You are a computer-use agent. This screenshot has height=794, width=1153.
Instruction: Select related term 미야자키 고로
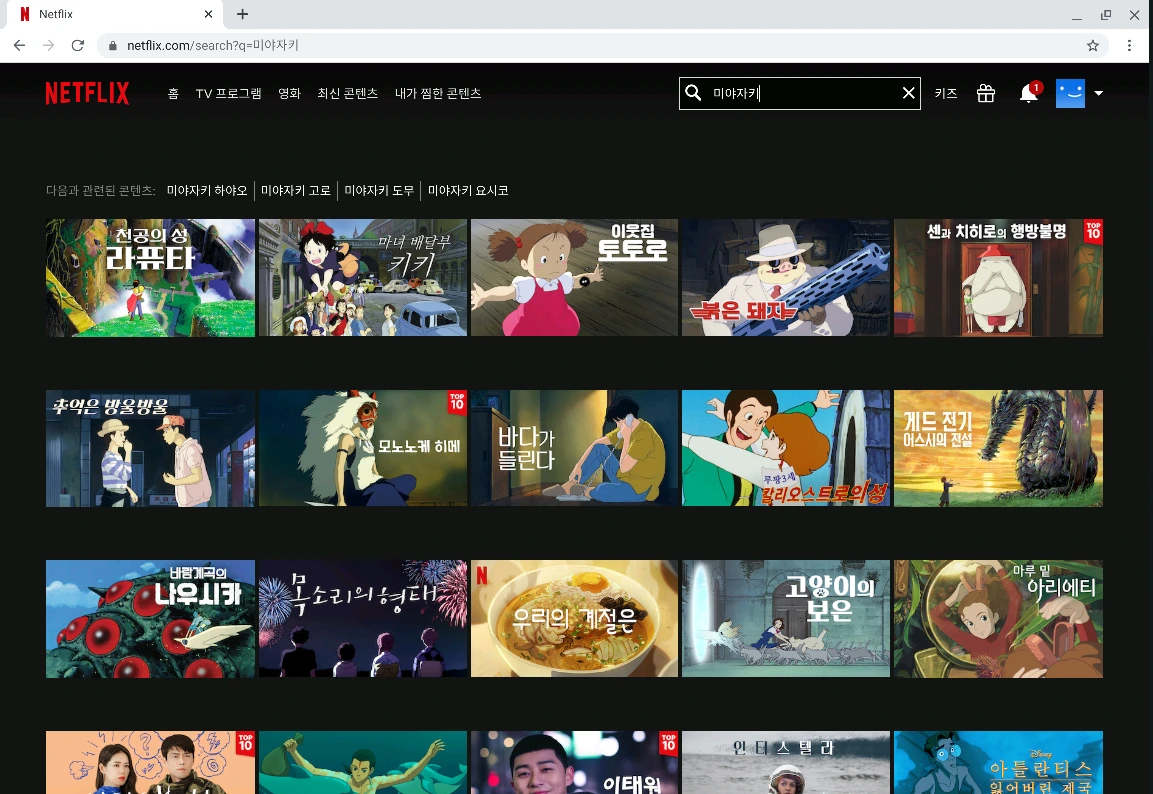(x=296, y=190)
